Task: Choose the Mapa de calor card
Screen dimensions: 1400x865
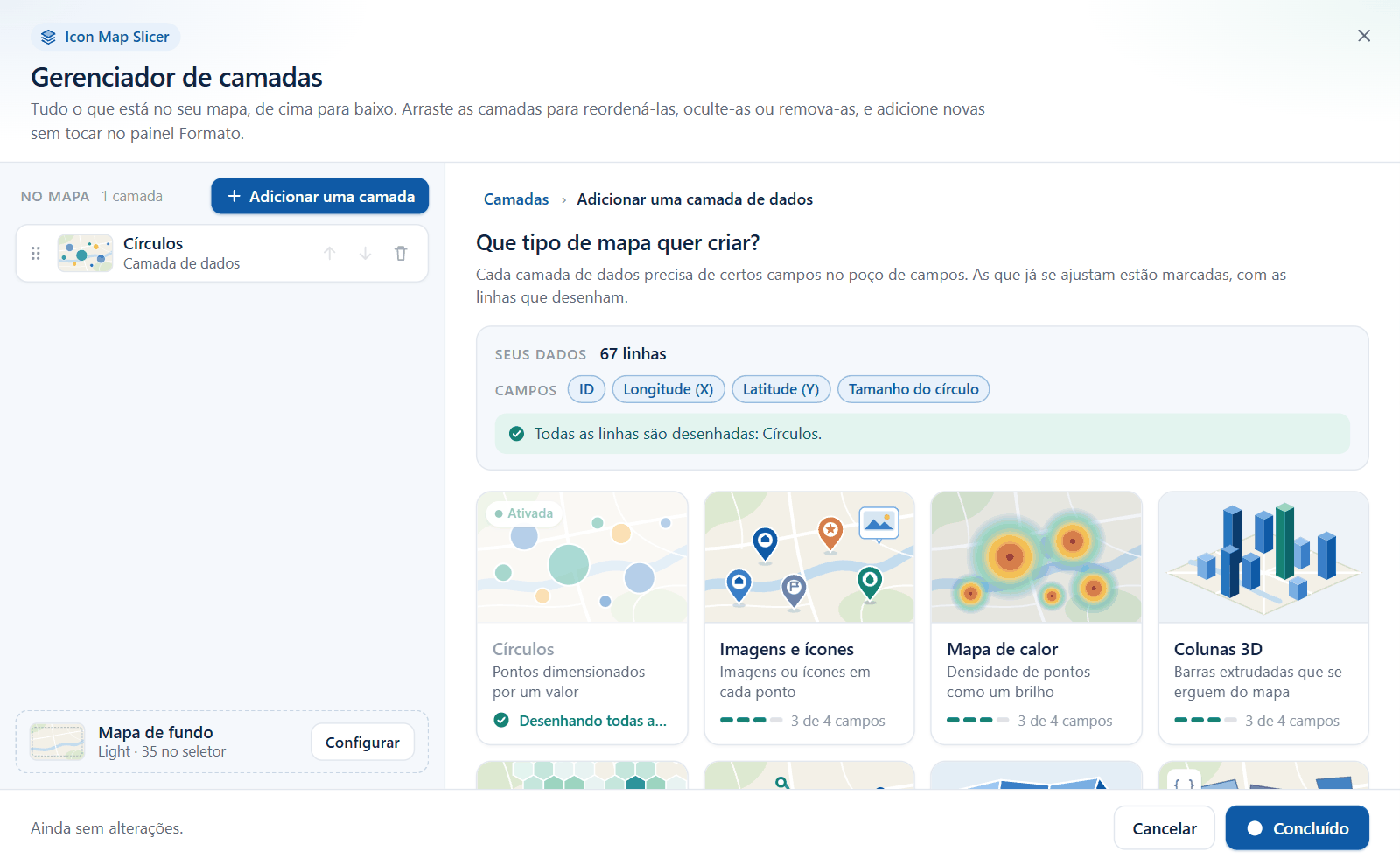Action: pos(1036,617)
